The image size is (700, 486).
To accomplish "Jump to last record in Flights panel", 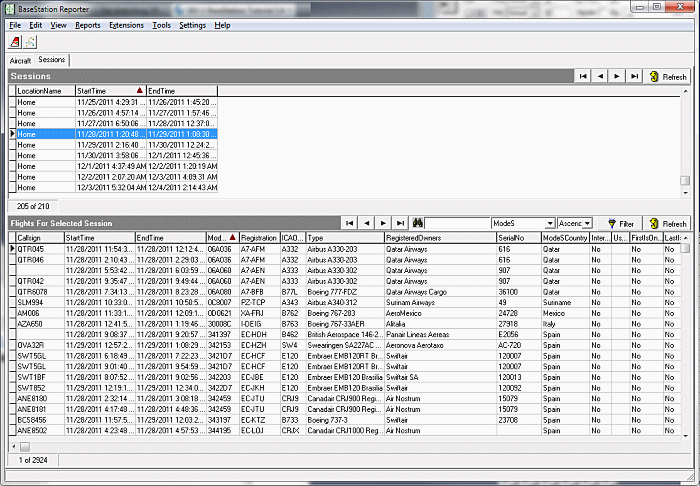I will [400, 223].
